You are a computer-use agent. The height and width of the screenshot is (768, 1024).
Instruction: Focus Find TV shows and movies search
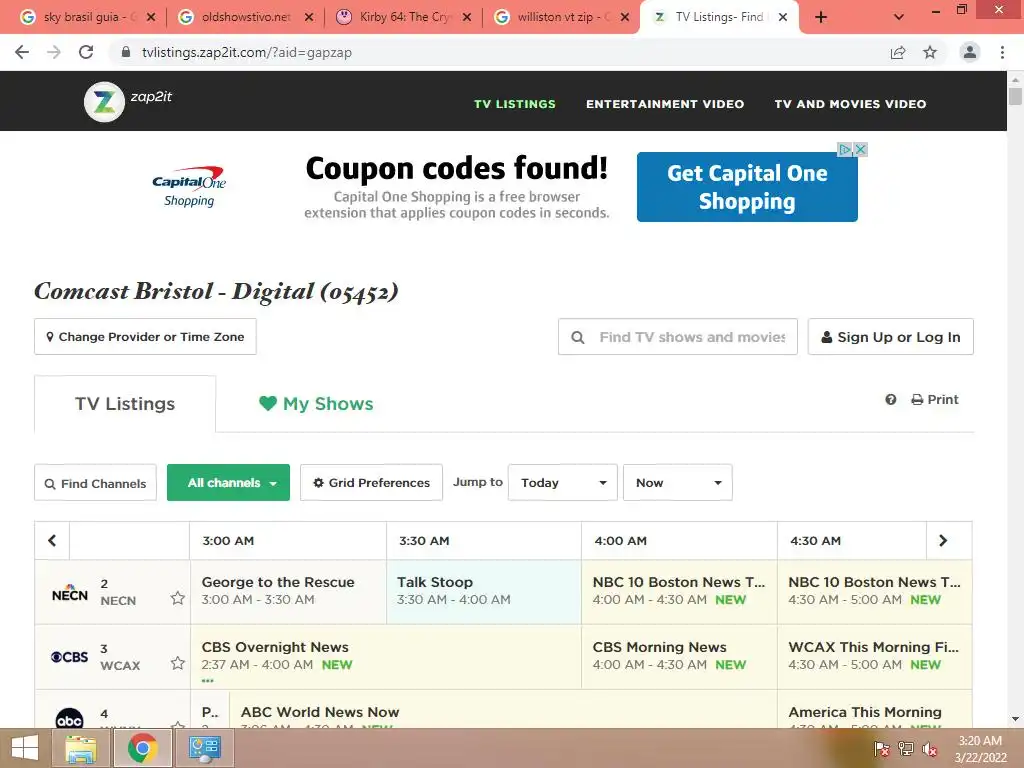tap(678, 337)
